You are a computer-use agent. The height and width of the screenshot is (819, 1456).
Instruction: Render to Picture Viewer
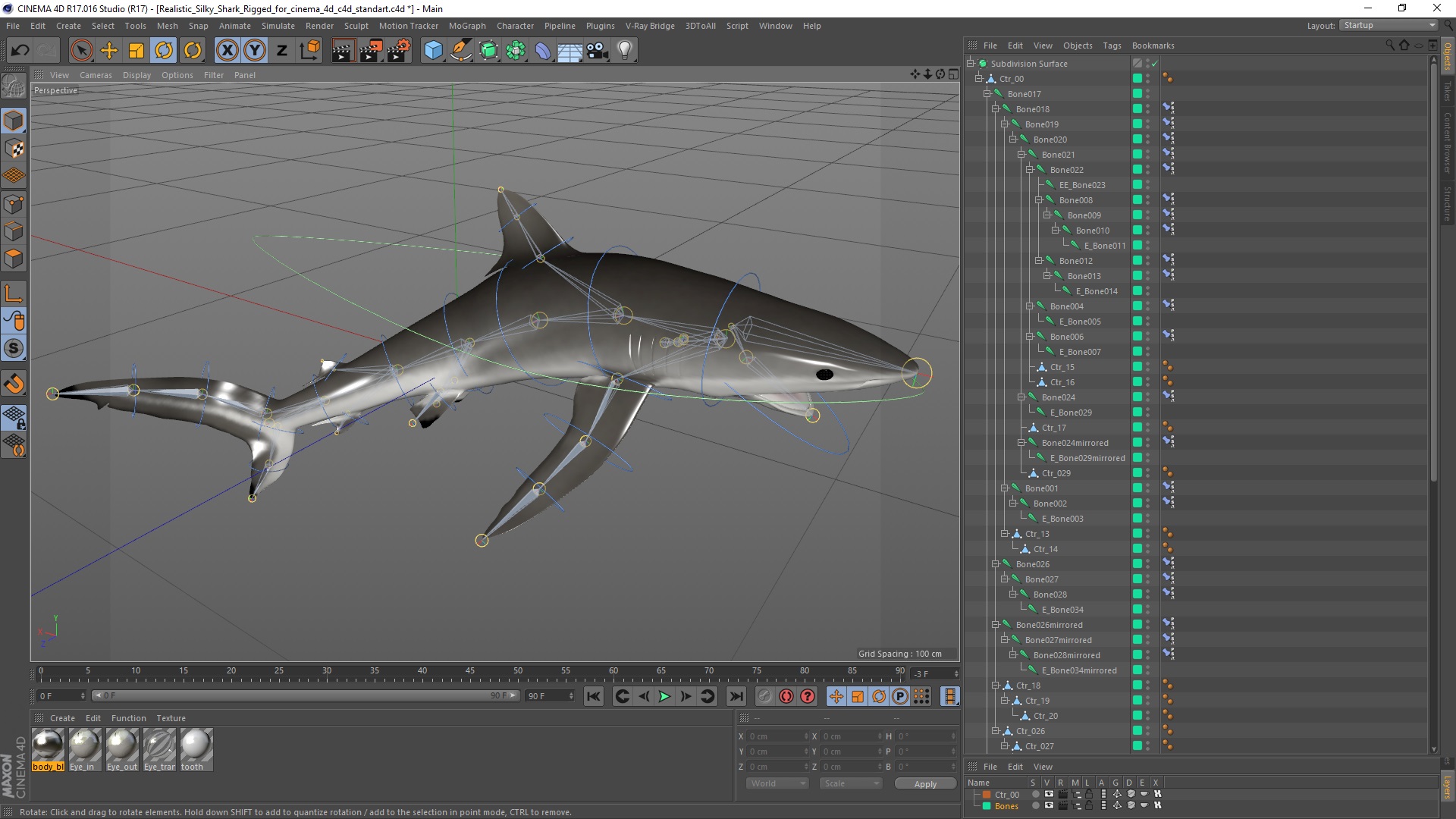(x=371, y=51)
